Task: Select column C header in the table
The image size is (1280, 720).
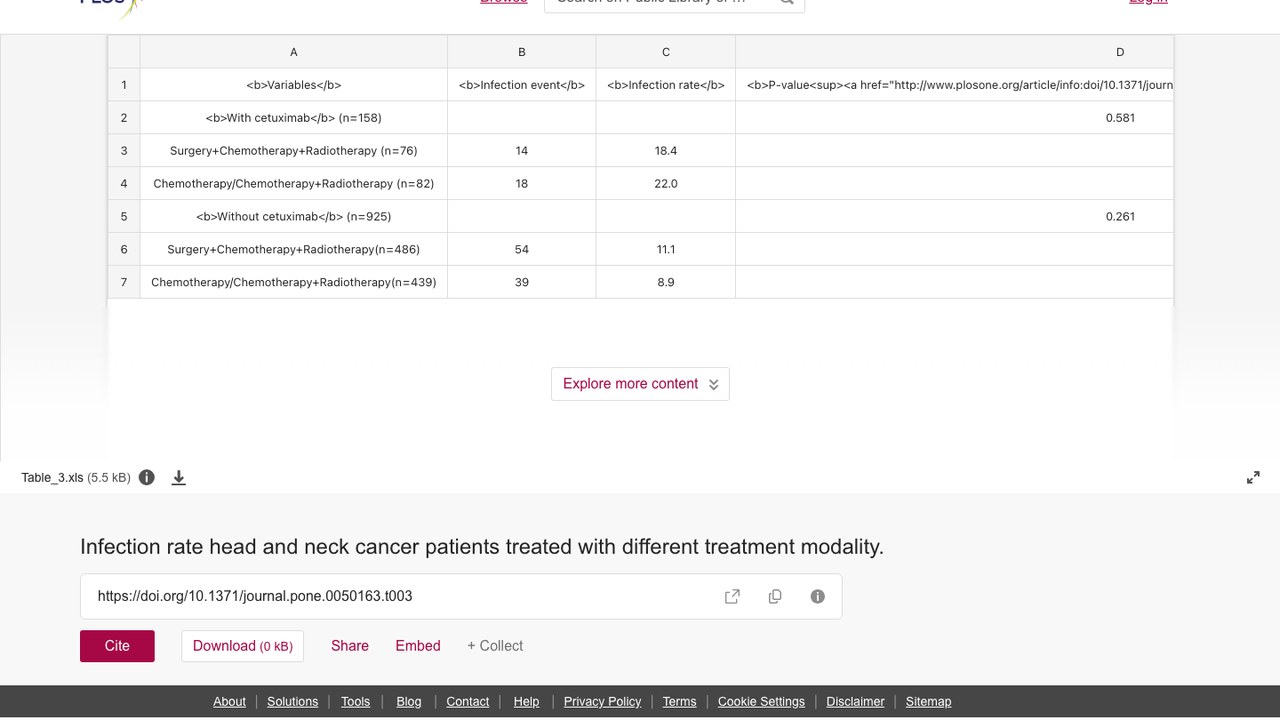Action: pyautogui.click(x=666, y=52)
